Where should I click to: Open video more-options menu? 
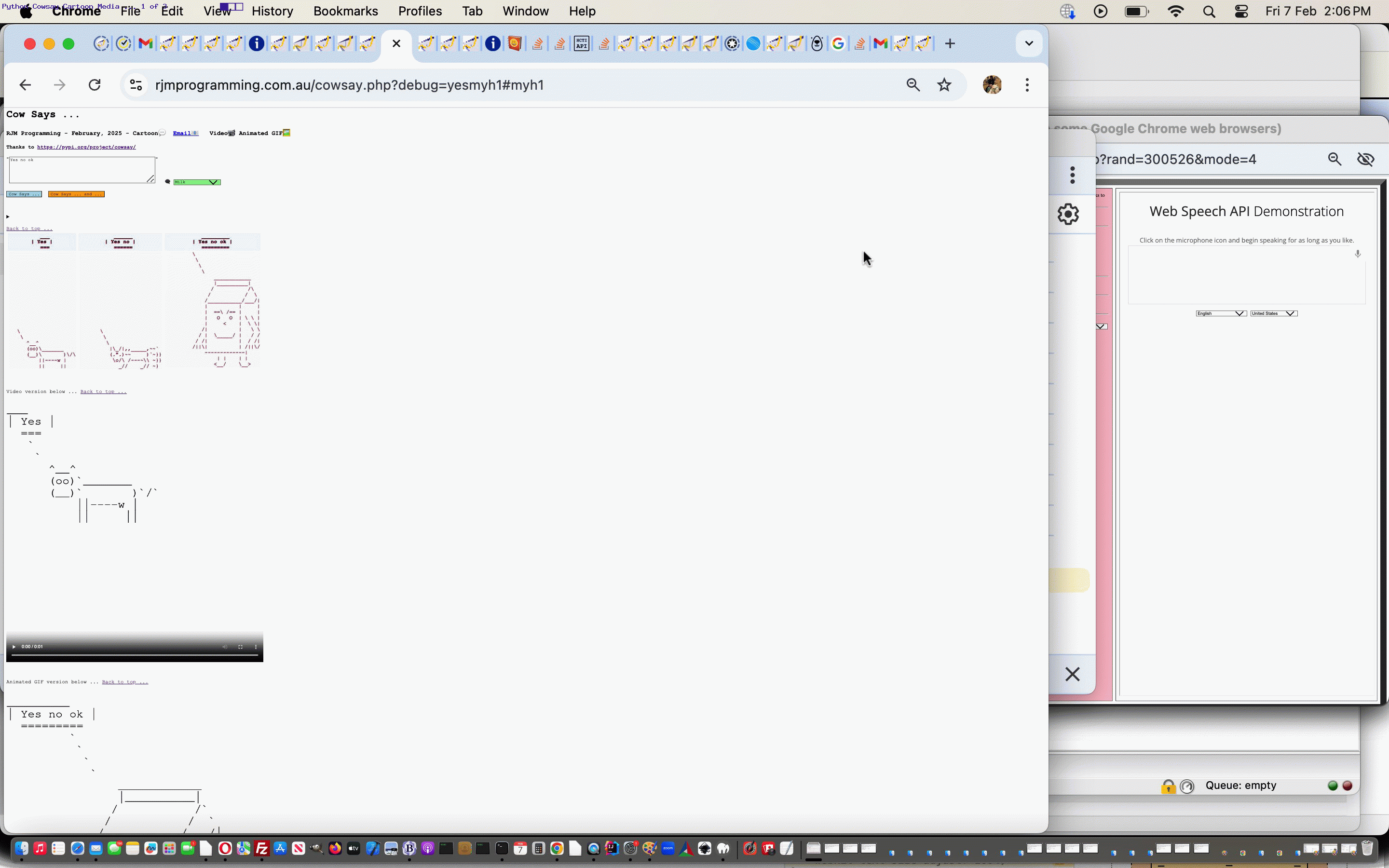(256, 646)
